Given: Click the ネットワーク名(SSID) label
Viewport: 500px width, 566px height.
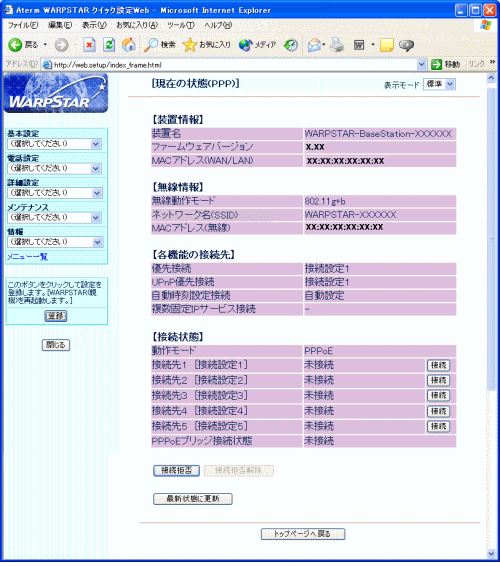Looking at the screenshot, I should 195,215.
